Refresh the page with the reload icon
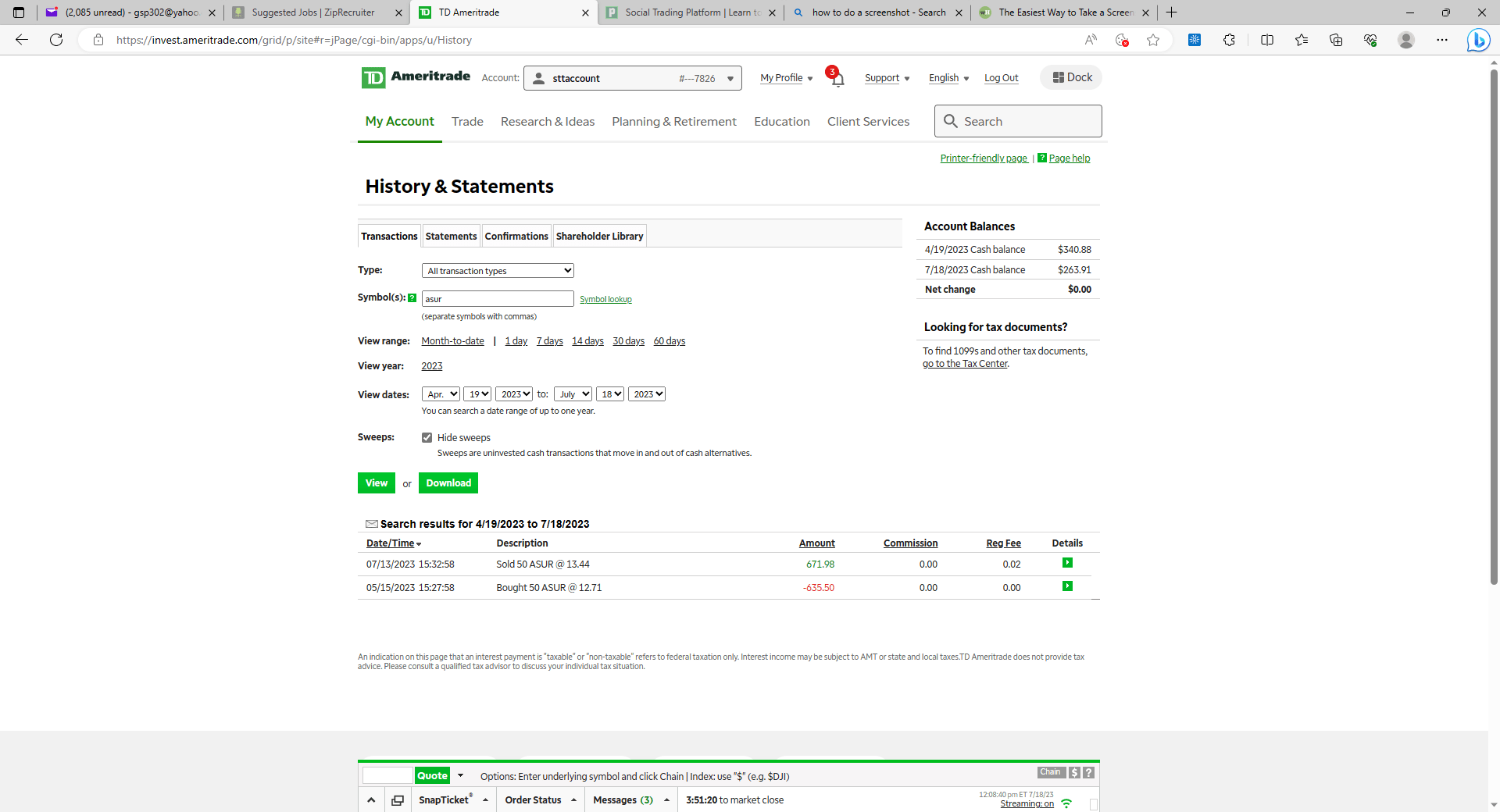The width and height of the screenshot is (1500, 812). pos(56,40)
